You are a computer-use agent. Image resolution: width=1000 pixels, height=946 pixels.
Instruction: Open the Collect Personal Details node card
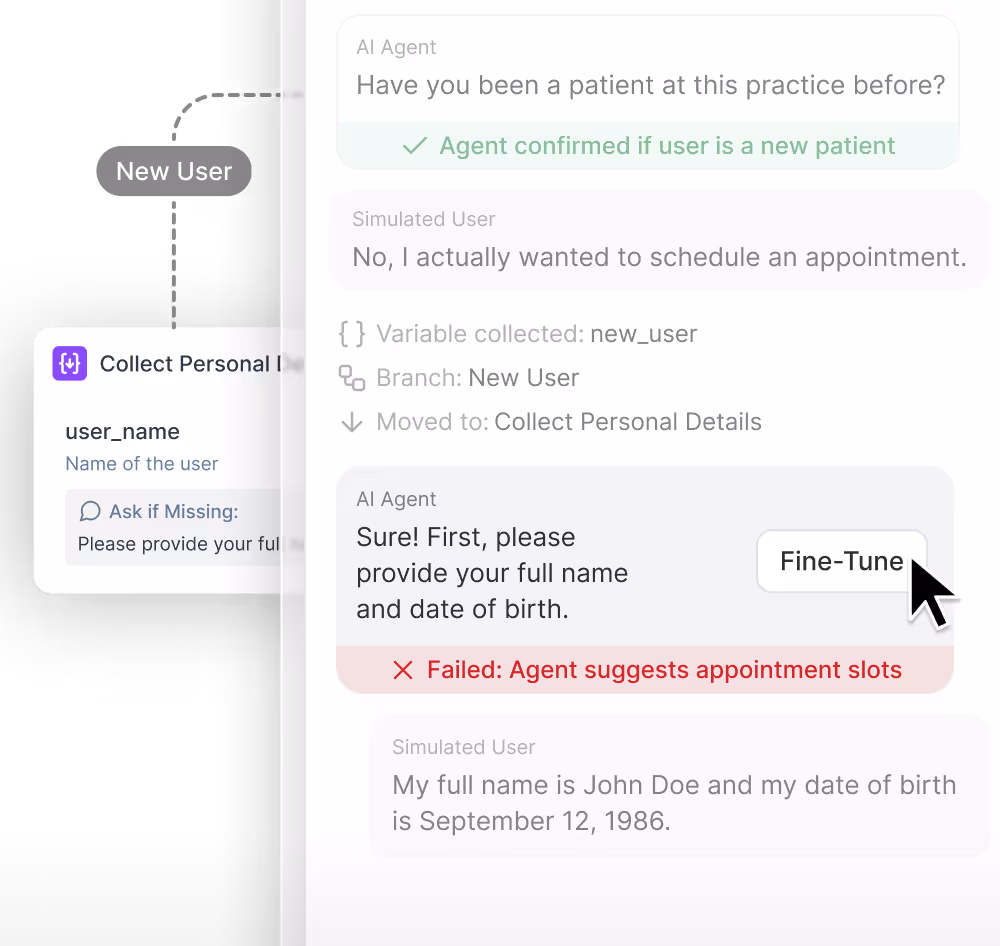(x=167, y=461)
